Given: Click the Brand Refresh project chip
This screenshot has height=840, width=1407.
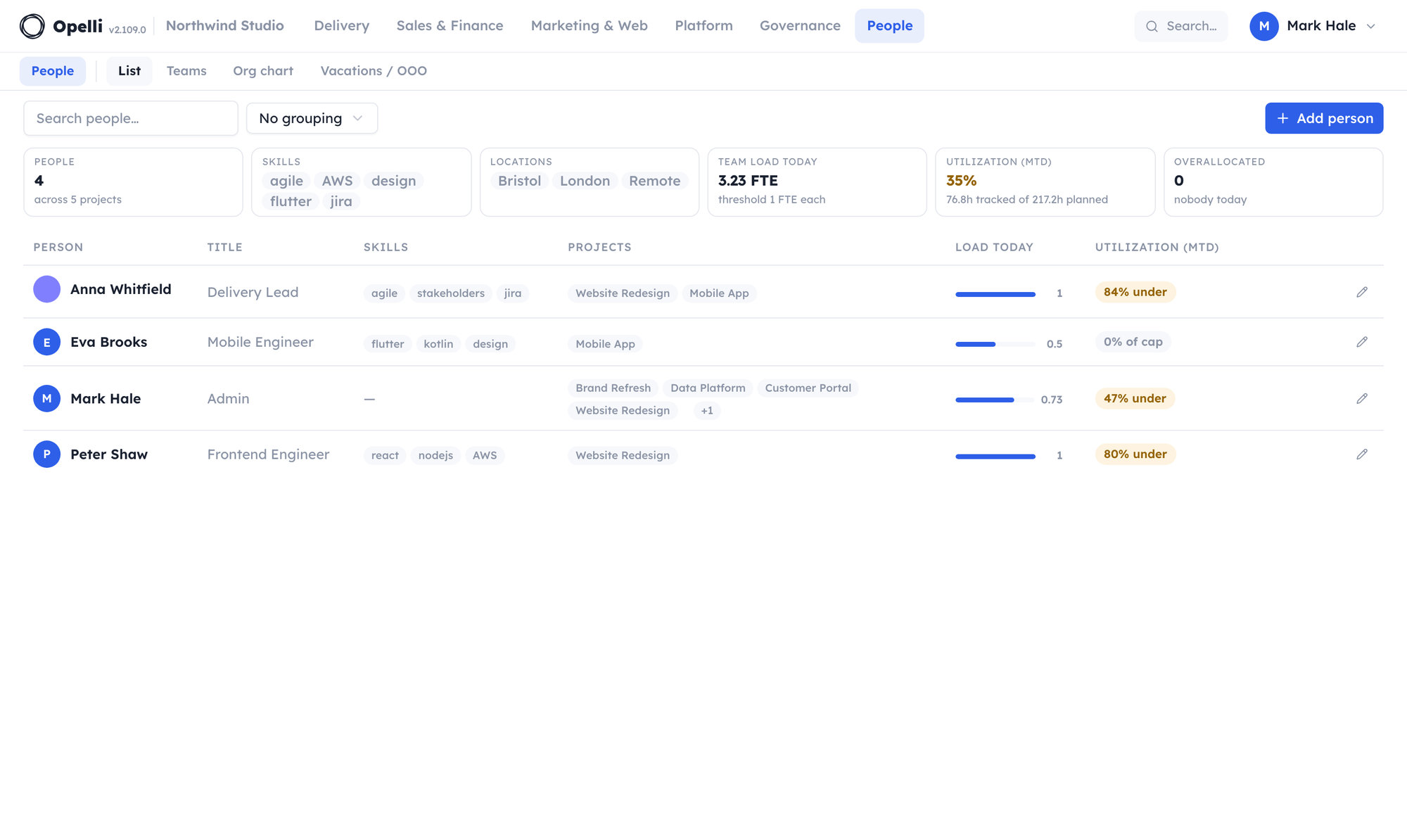Looking at the screenshot, I should pyautogui.click(x=613, y=388).
